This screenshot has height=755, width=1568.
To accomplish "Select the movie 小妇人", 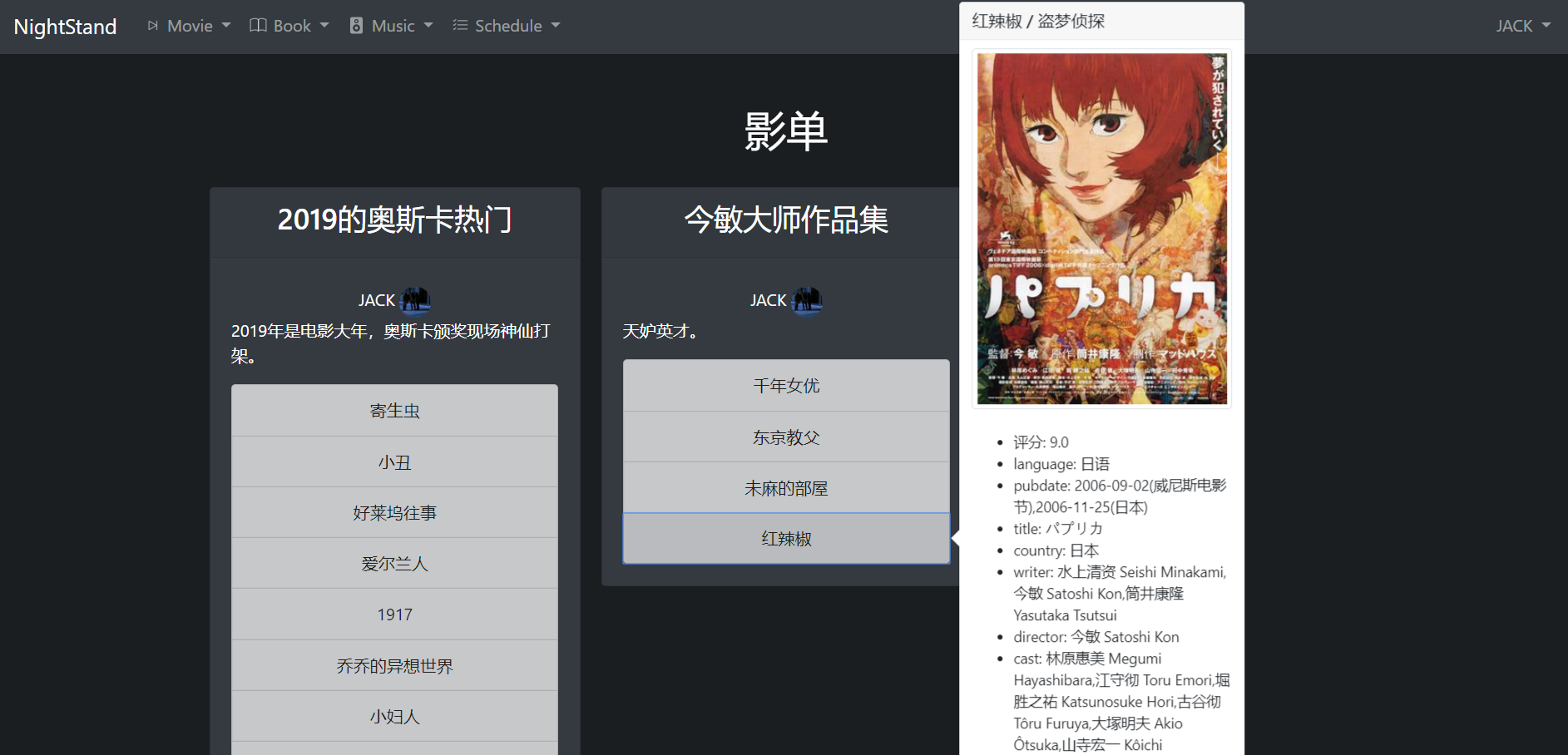I will (x=394, y=717).
